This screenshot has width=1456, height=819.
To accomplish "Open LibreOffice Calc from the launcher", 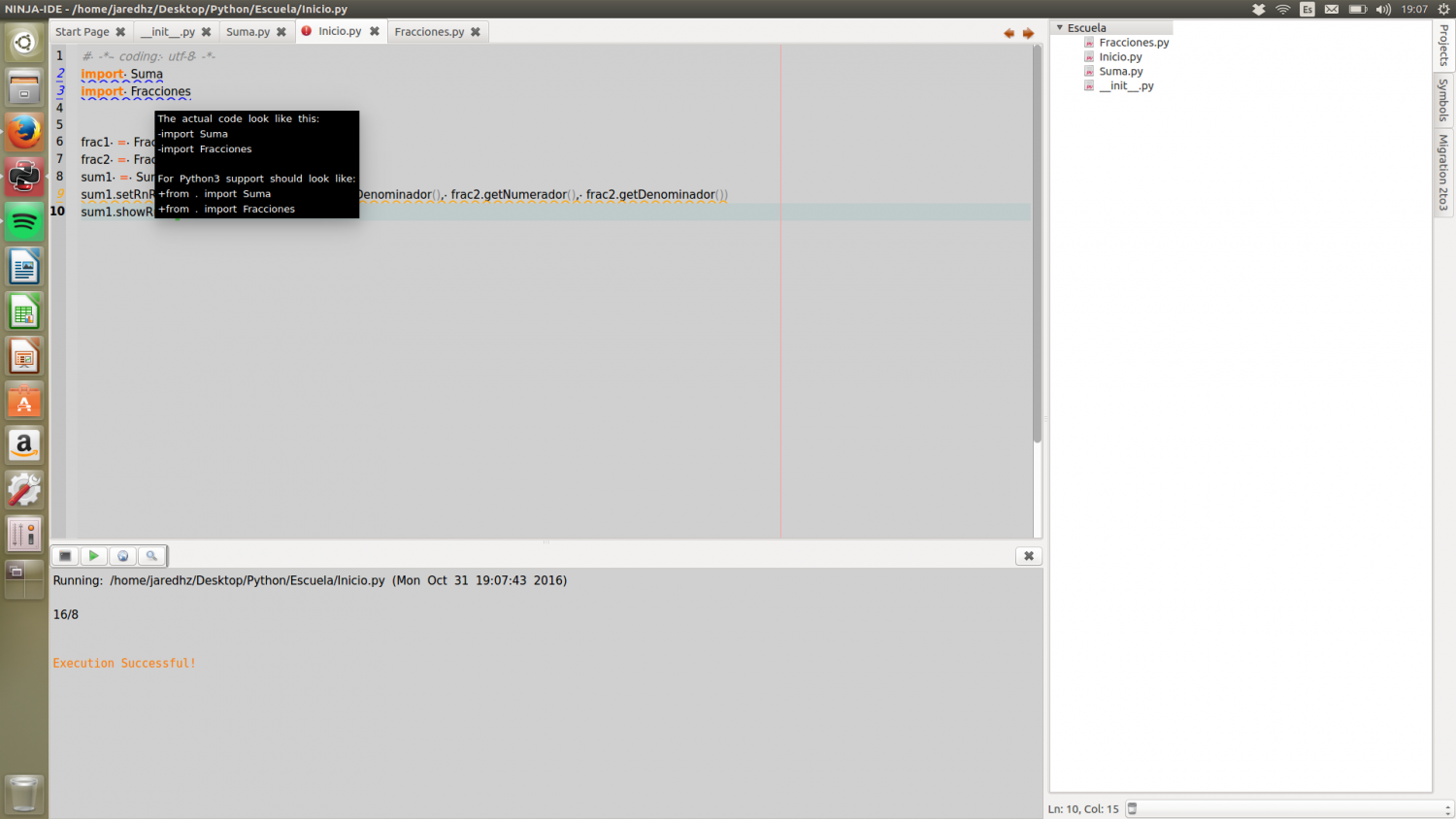I will click(x=24, y=311).
